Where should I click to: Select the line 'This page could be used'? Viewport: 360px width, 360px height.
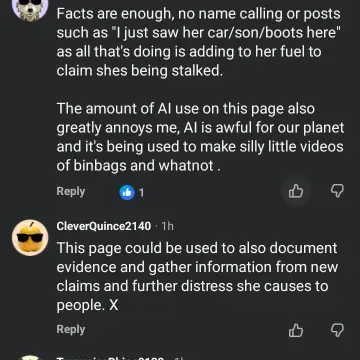(197, 248)
